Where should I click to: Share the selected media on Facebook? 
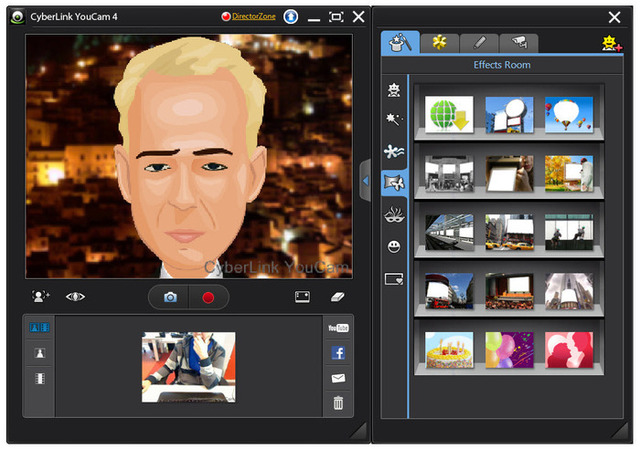[338, 353]
